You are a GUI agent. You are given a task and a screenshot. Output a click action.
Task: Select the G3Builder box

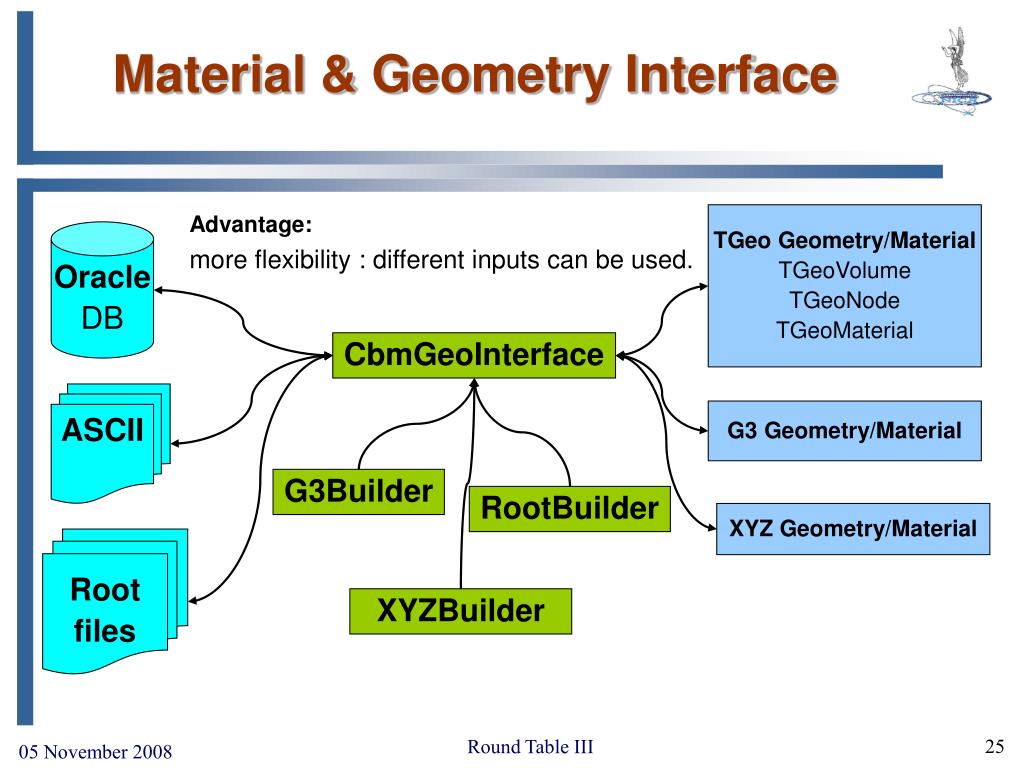tap(359, 492)
